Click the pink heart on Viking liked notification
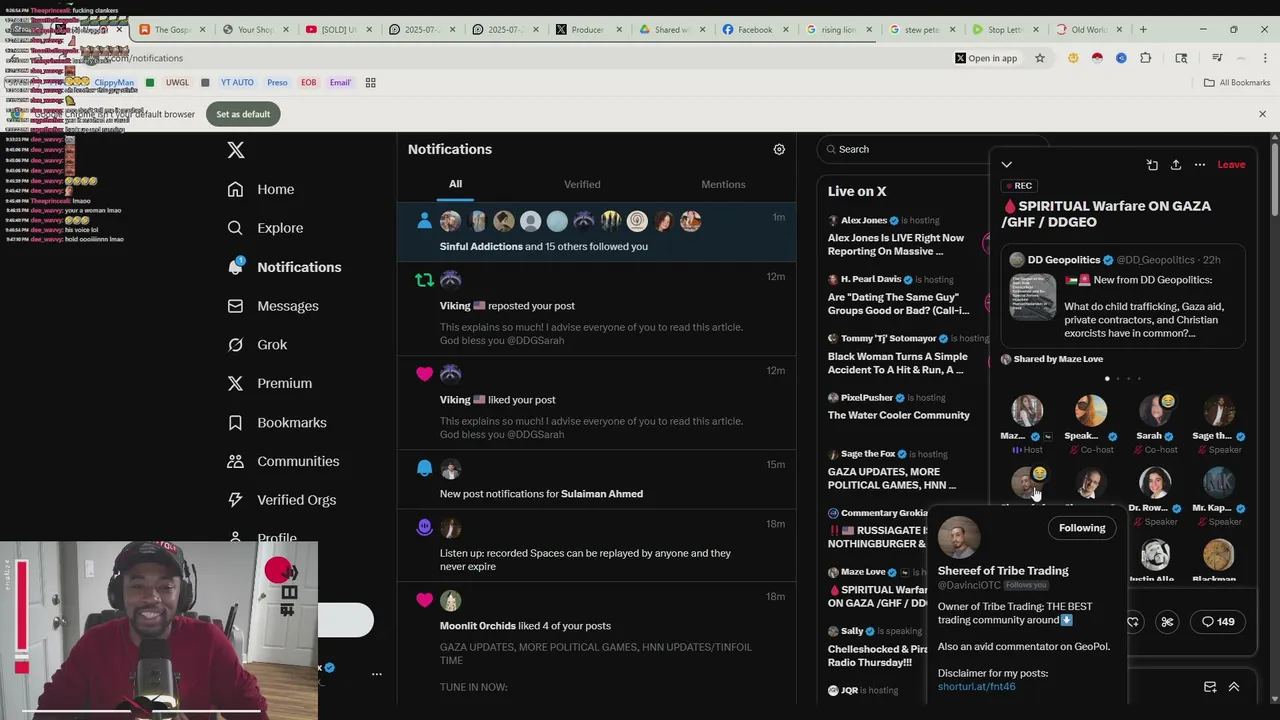Viewport: 1280px width, 720px height. pos(424,374)
